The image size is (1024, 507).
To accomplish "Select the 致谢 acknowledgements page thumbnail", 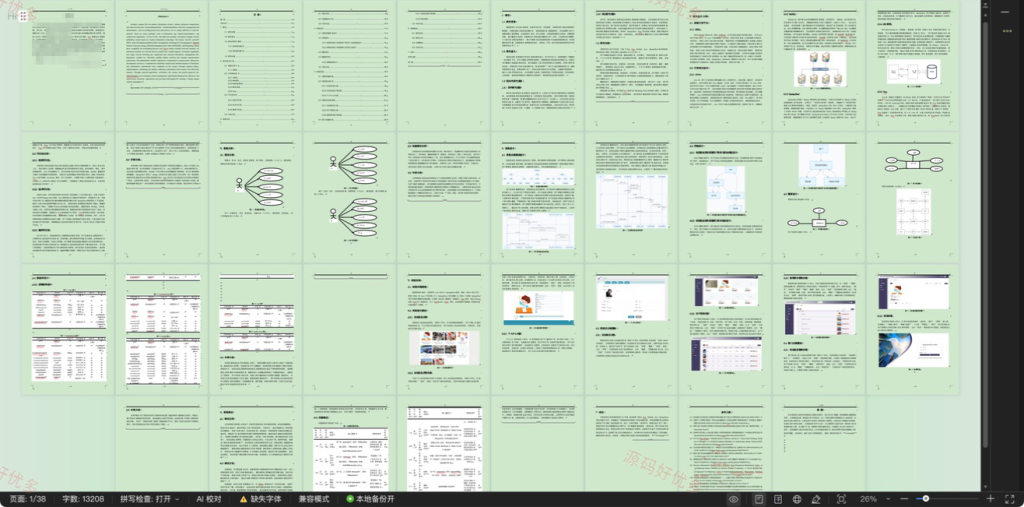I will (x=818, y=444).
